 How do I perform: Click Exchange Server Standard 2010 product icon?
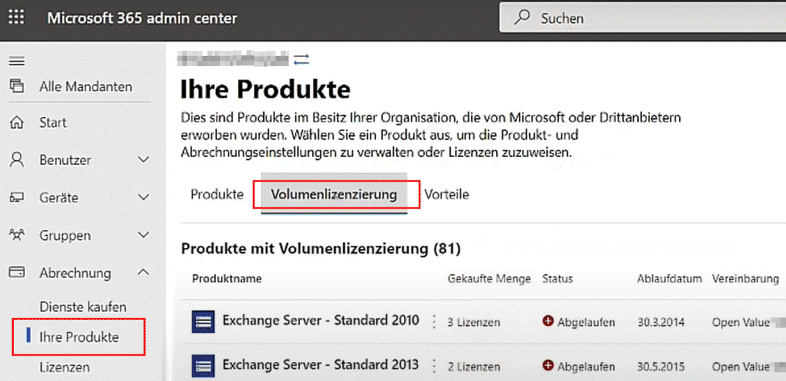[x=203, y=322]
